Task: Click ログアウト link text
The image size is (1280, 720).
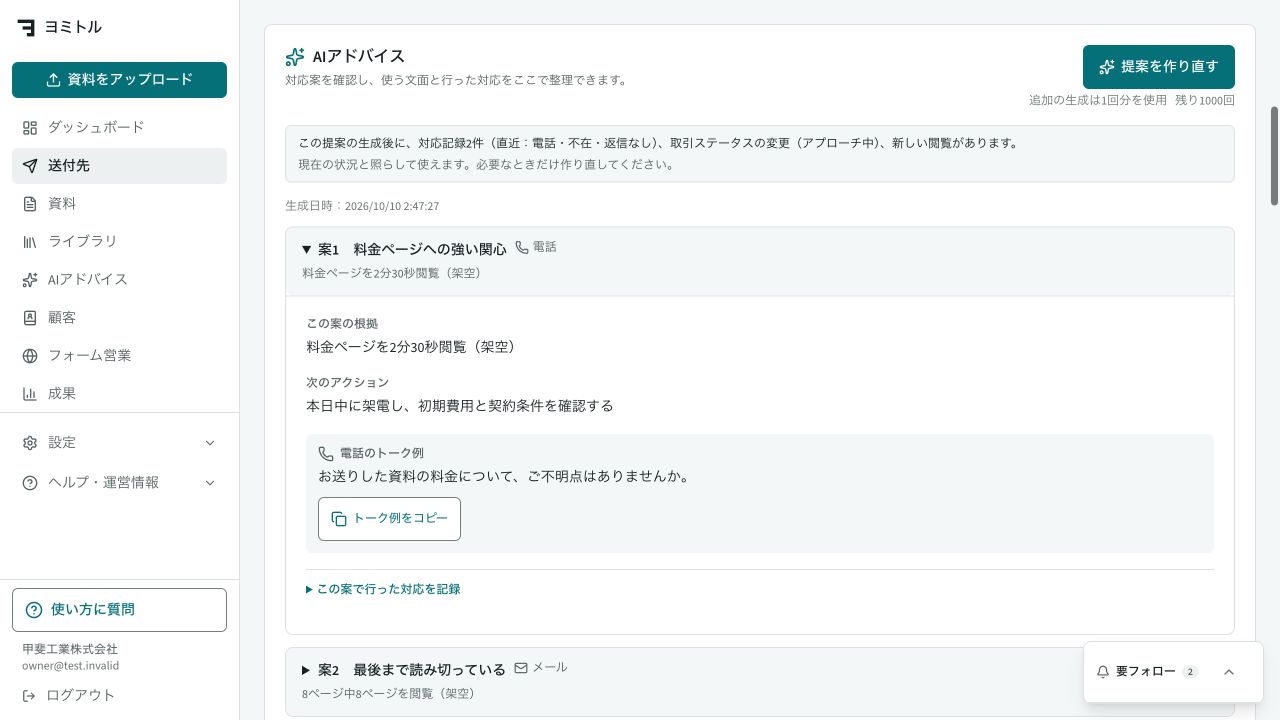Action: pos(81,695)
